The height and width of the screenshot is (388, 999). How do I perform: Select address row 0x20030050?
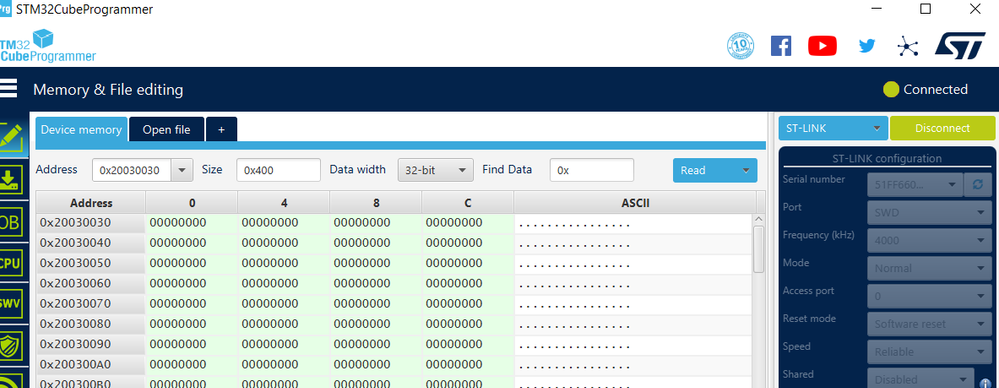90,263
